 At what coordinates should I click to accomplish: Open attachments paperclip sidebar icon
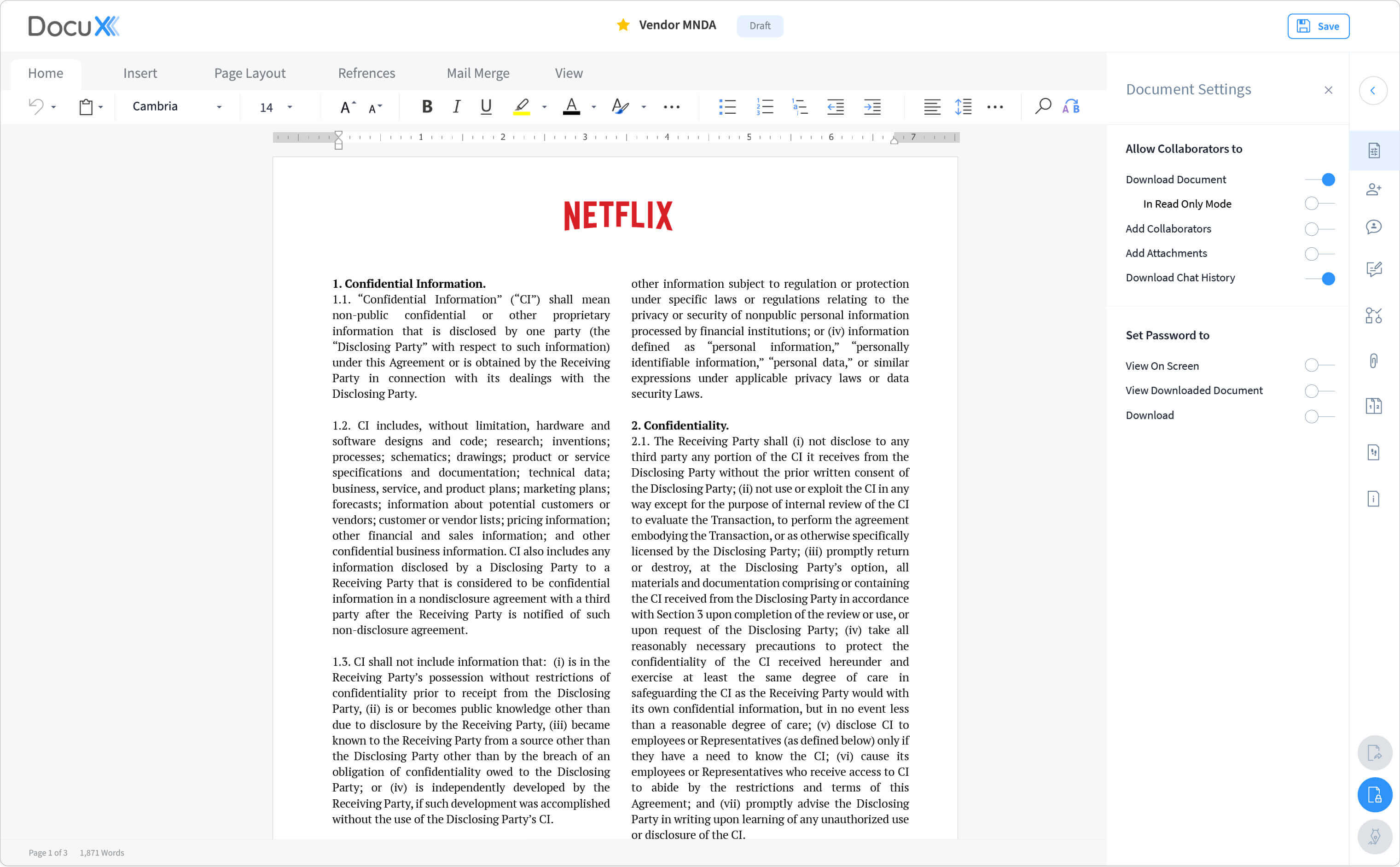click(1374, 361)
